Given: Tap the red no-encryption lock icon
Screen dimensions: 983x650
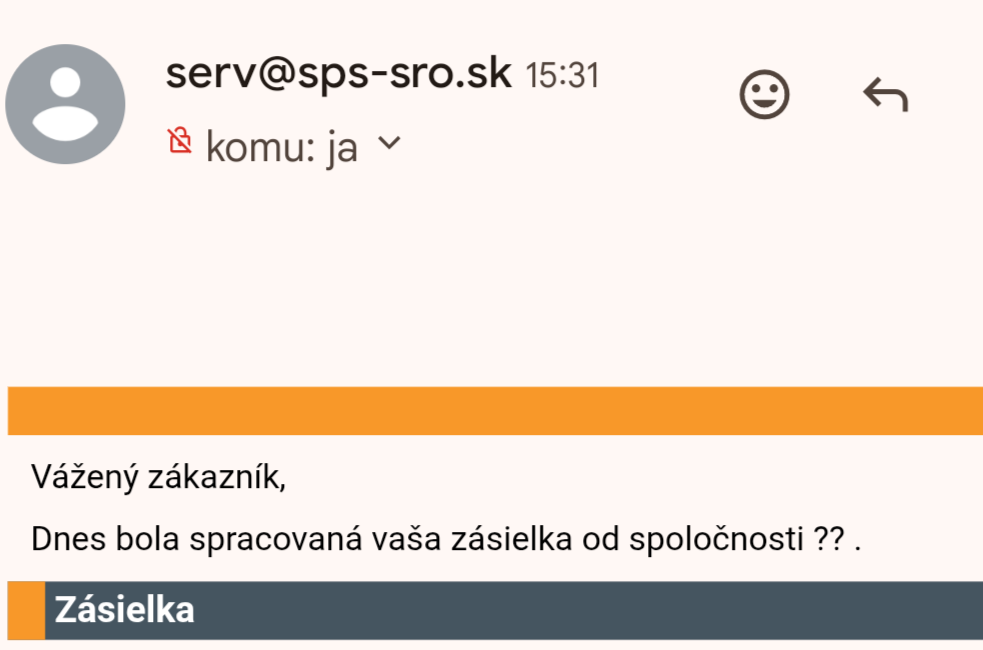Looking at the screenshot, I should pos(180,142).
